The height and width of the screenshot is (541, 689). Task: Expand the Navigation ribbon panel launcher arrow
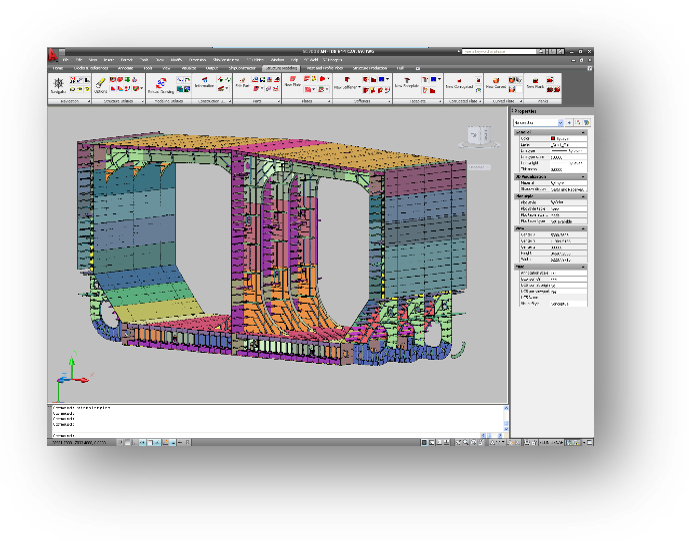pyautogui.click(x=89, y=102)
